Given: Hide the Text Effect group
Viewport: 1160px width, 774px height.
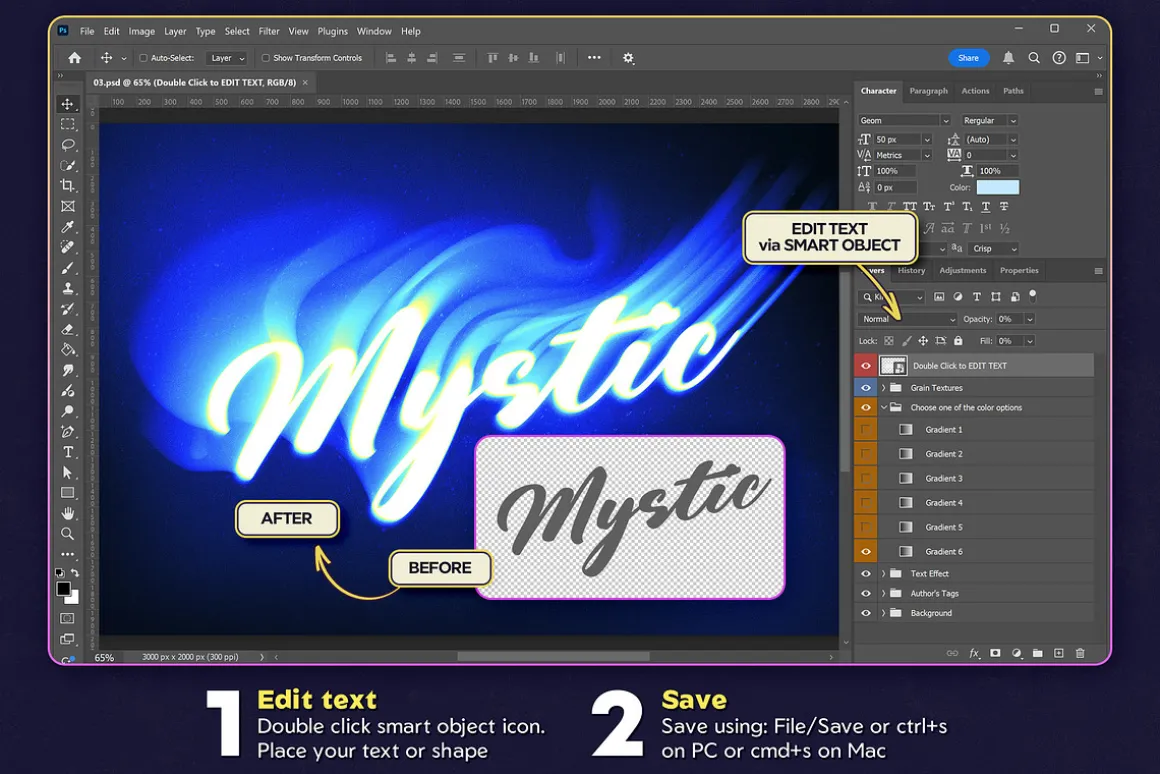Looking at the screenshot, I should tap(866, 573).
